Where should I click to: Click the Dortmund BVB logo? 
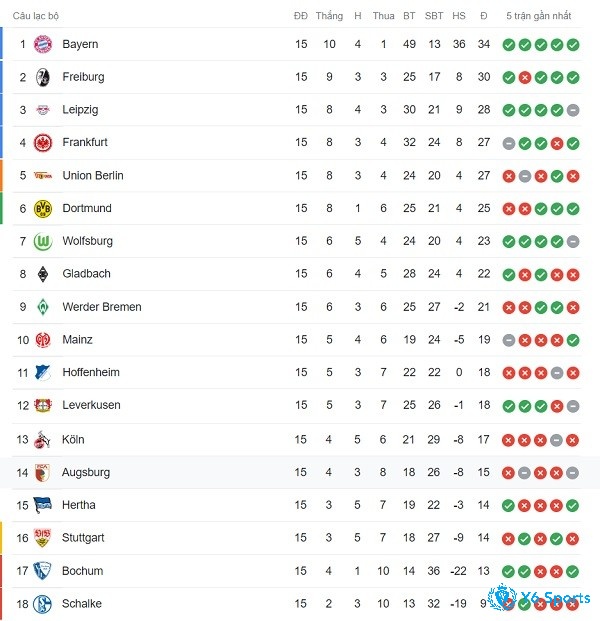tap(43, 208)
